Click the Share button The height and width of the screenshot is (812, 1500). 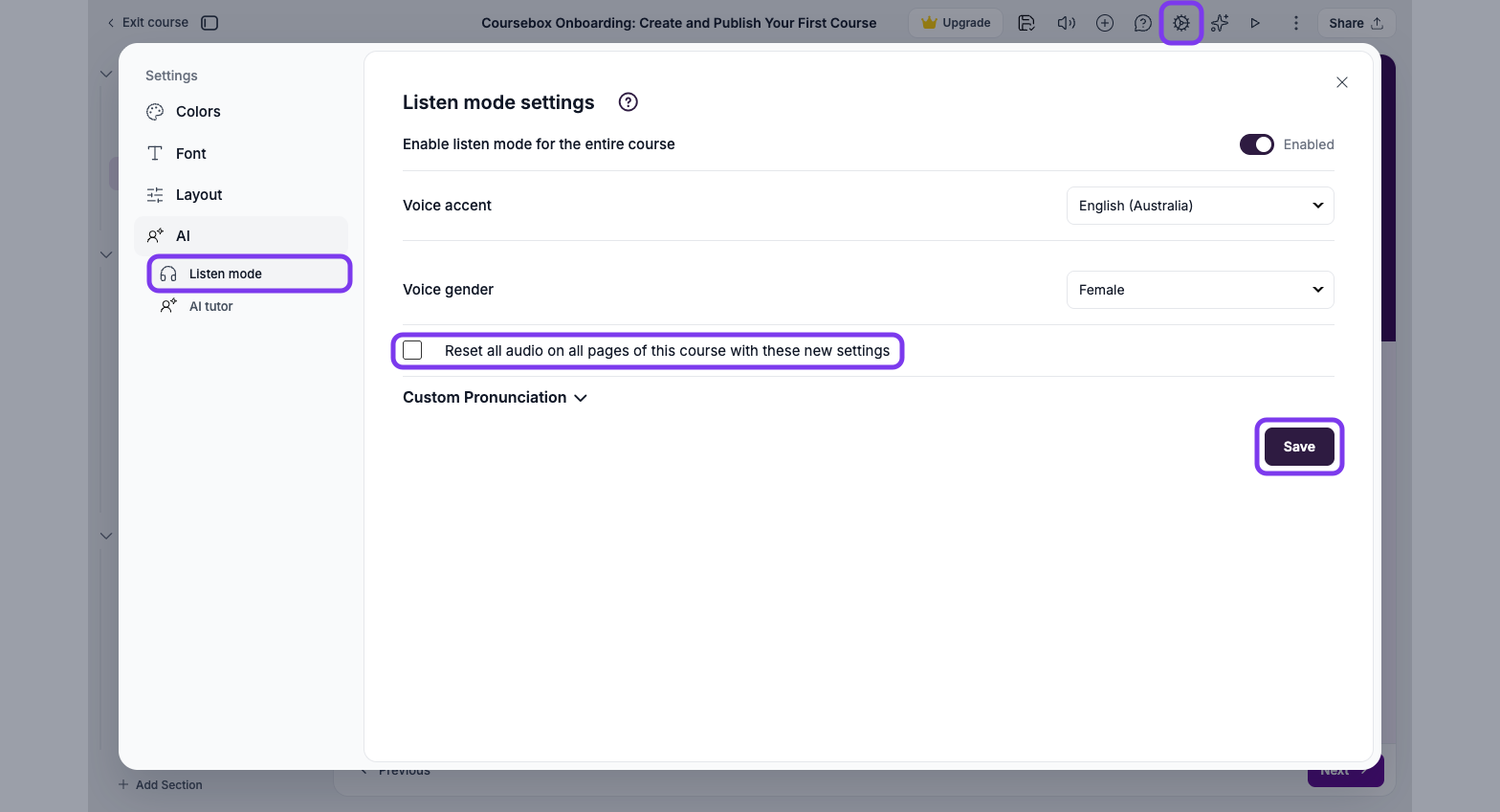coord(1356,23)
